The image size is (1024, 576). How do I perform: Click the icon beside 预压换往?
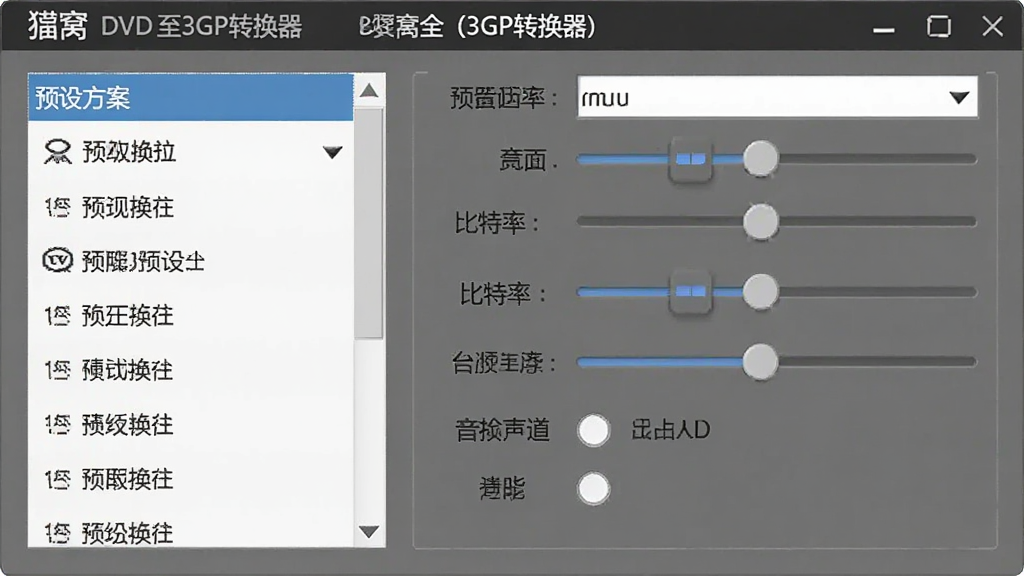pos(57,315)
